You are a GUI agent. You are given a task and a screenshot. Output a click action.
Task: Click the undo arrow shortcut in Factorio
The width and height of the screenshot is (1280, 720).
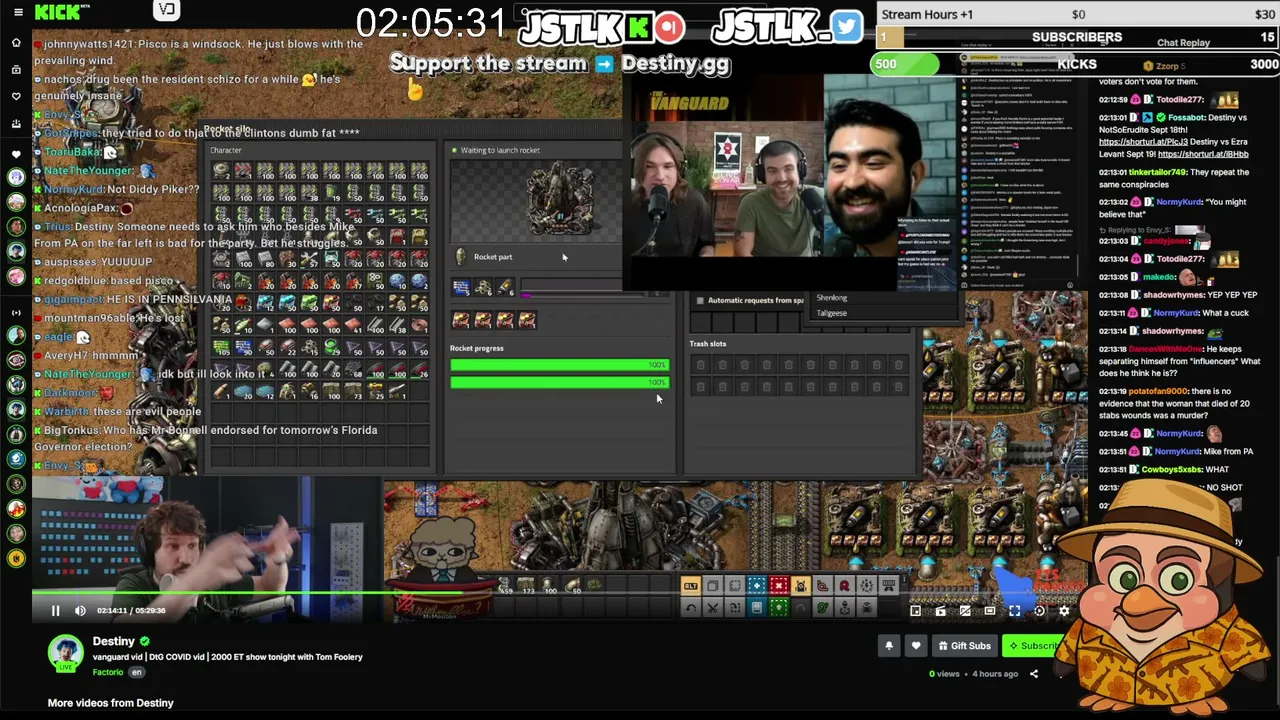click(690, 607)
